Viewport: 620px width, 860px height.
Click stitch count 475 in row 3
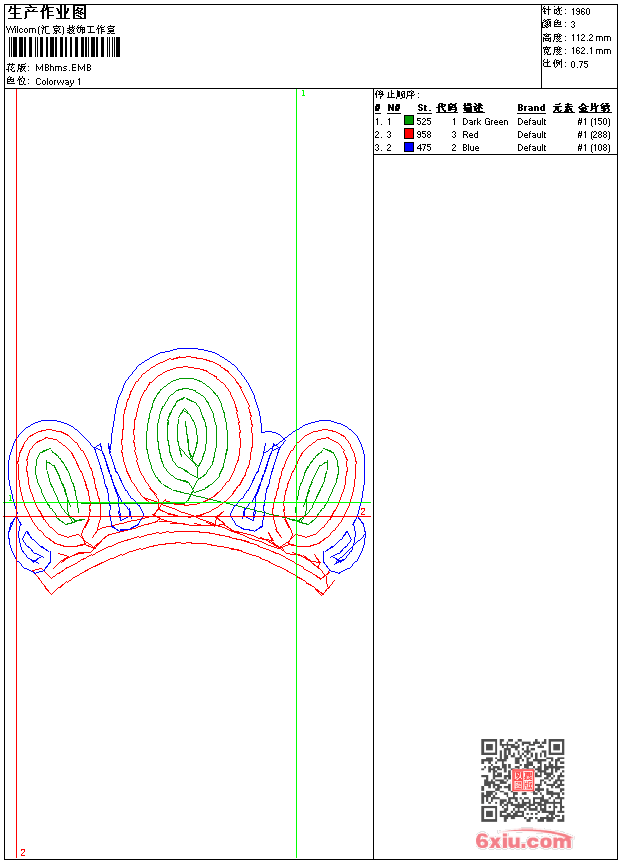[x=424, y=148]
